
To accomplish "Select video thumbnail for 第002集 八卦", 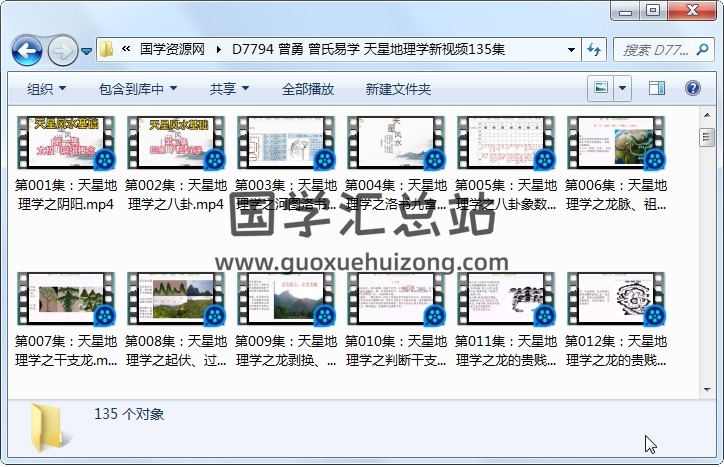I will click(176, 142).
